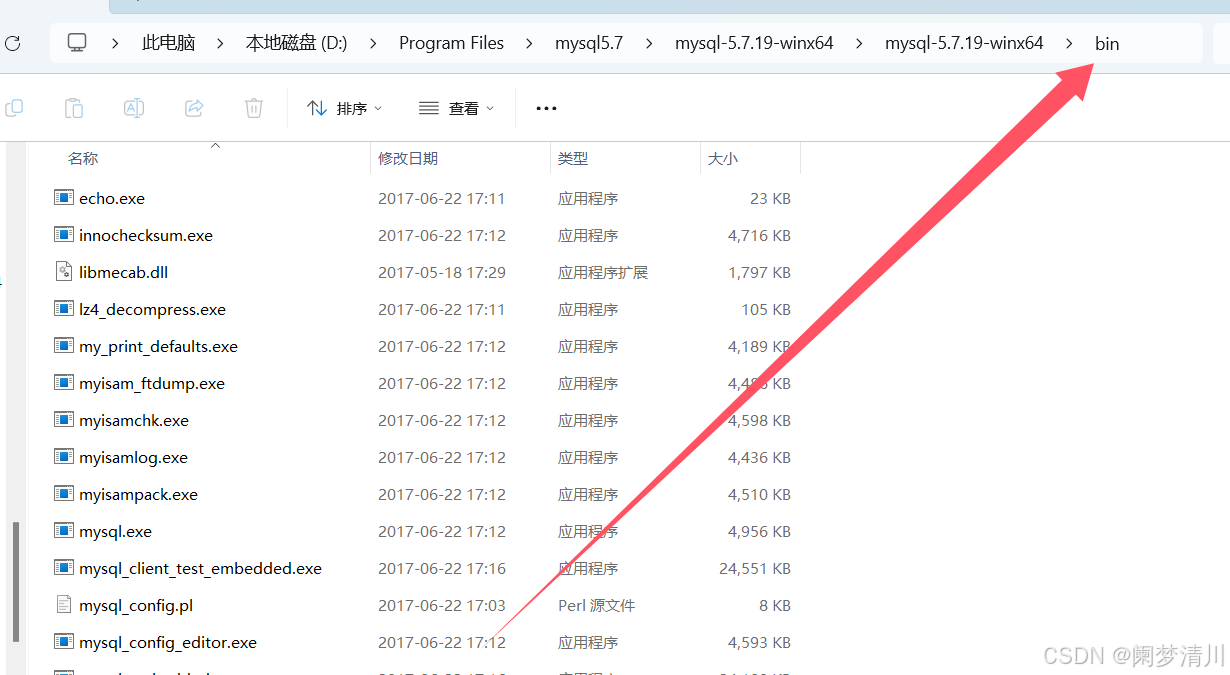Expand the chevron next to 查看
Screen dimensions: 1230x675
coord(489,107)
